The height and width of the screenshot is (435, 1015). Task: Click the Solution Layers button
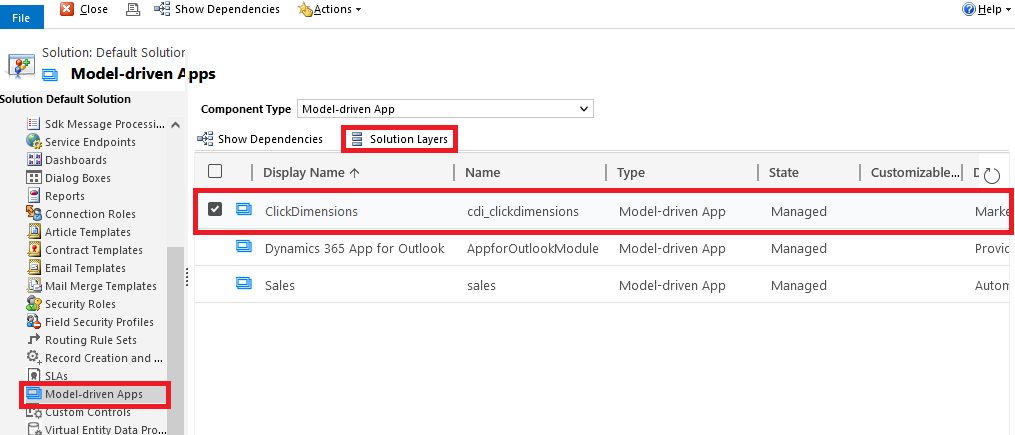[399, 139]
